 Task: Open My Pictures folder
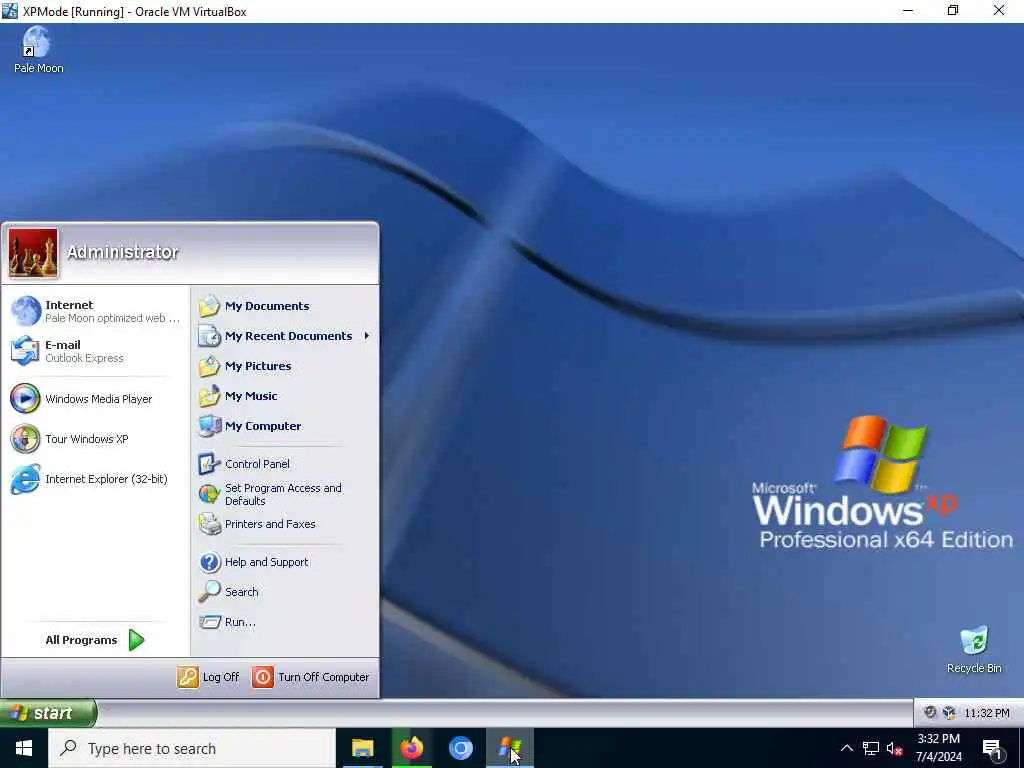[x=285, y=366]
